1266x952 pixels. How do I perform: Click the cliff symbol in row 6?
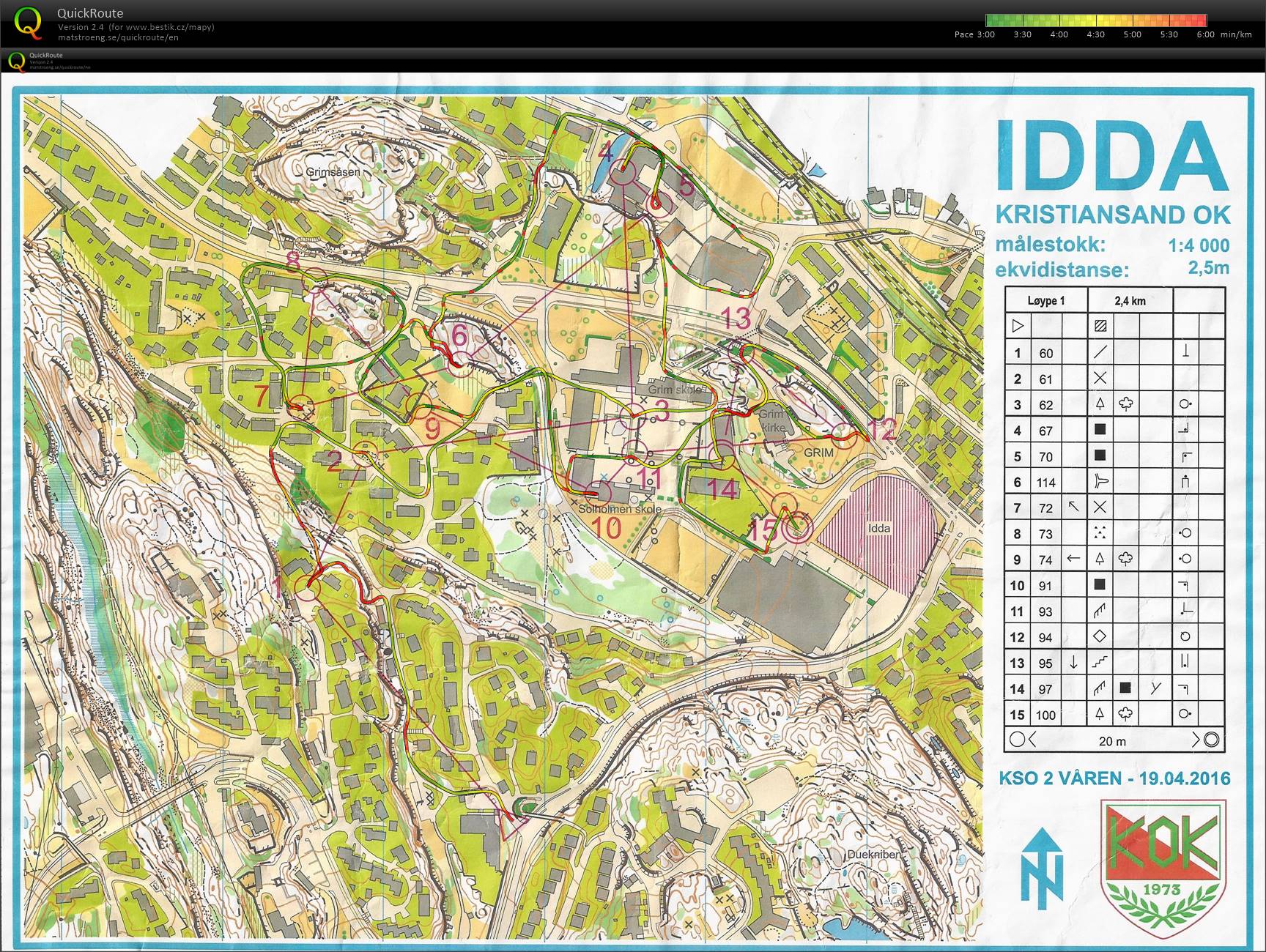(x=1100, y=481)
